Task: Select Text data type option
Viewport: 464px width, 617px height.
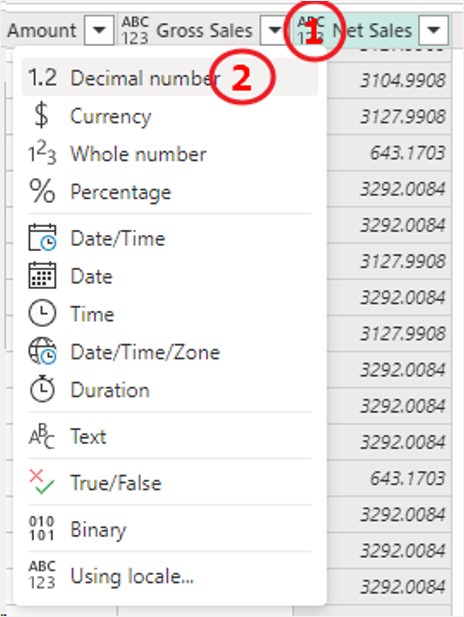Action: 169,436
